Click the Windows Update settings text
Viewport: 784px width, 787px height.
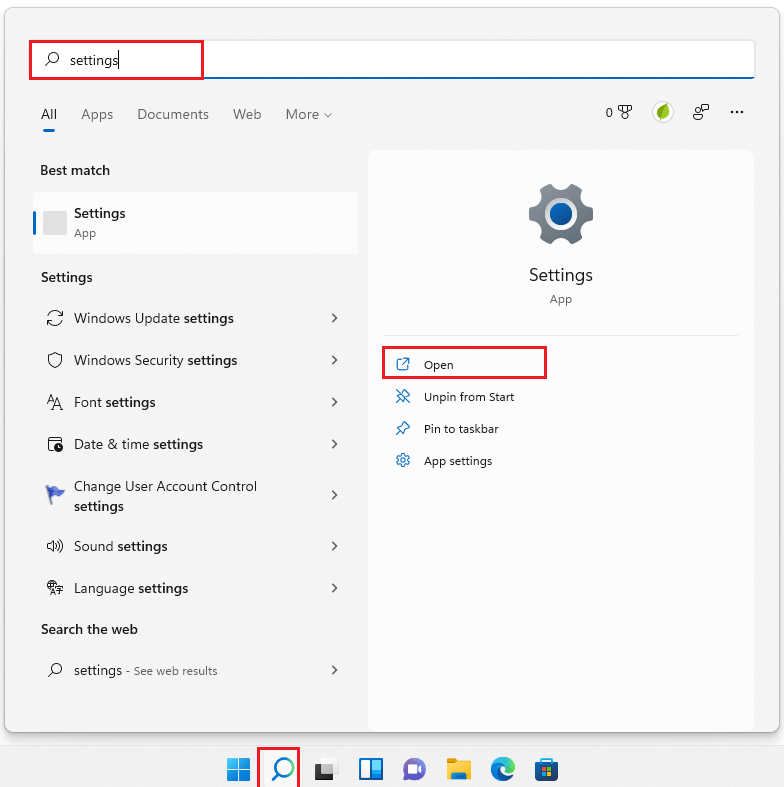click(154, 318)
